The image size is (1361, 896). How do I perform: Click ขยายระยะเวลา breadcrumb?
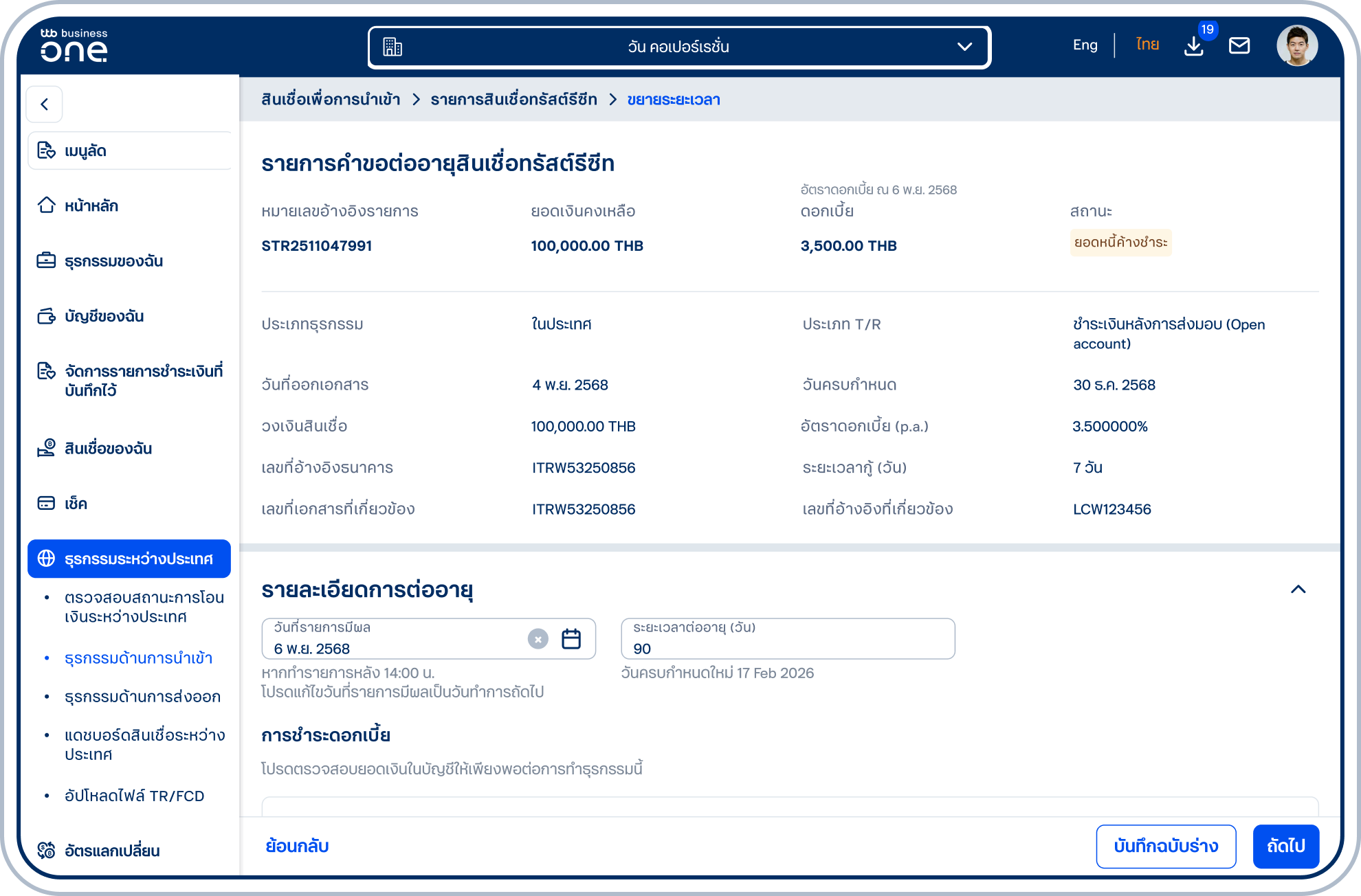(x=674, y=100)
